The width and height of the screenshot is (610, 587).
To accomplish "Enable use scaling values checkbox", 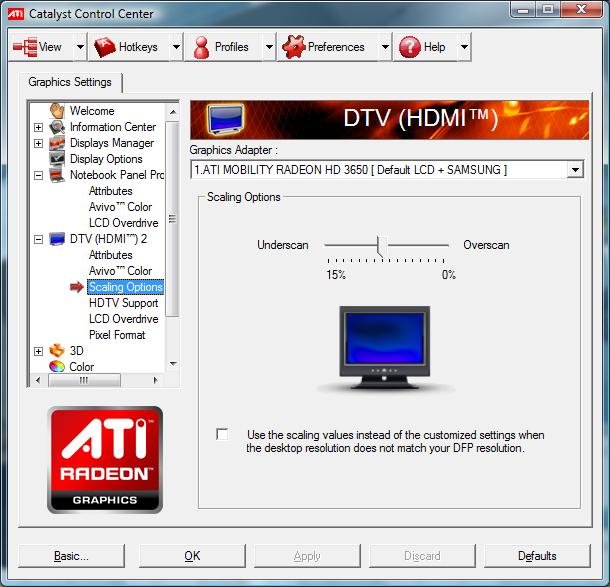I will pyautogui.click(x=222, y=434).
